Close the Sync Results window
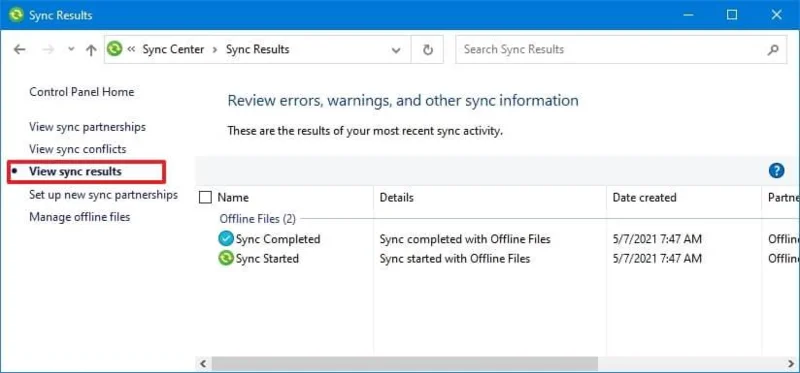 click(x=777, y=15)
